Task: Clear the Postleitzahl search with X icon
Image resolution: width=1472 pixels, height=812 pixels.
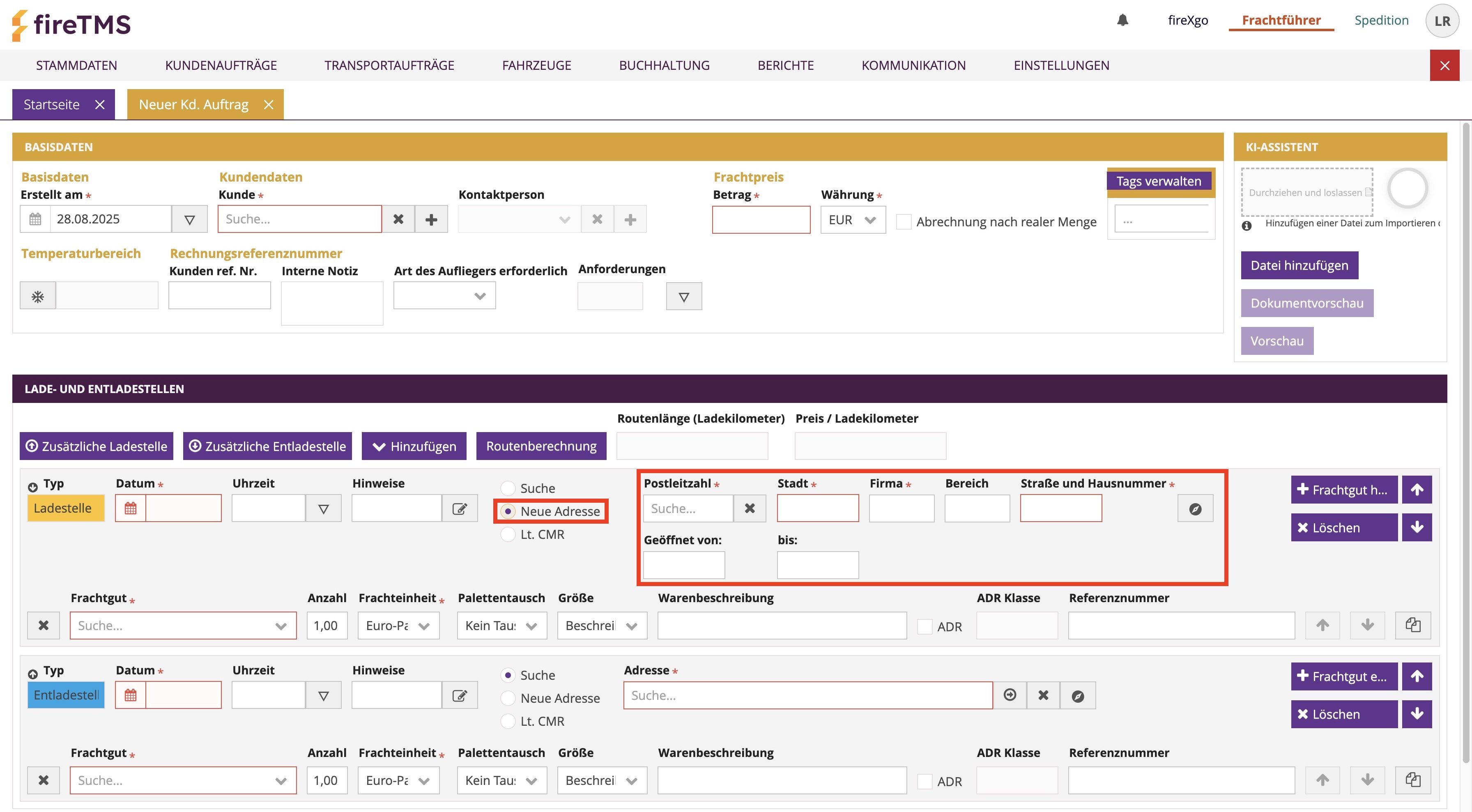Action: pos(750,508)
